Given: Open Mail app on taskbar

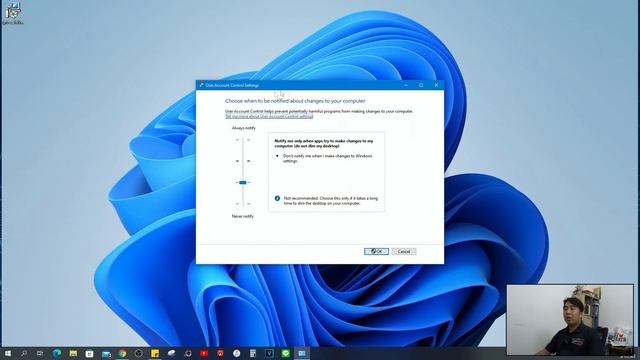Looking at the screenshot, I should (106, 353).
